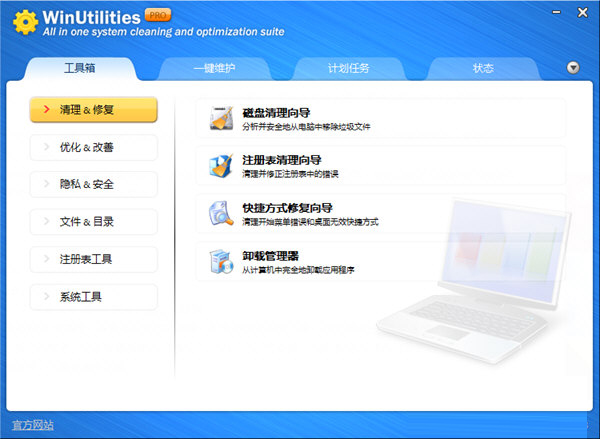Open the 注册表工具 category
600x439 pixels.
pos(93,259)
